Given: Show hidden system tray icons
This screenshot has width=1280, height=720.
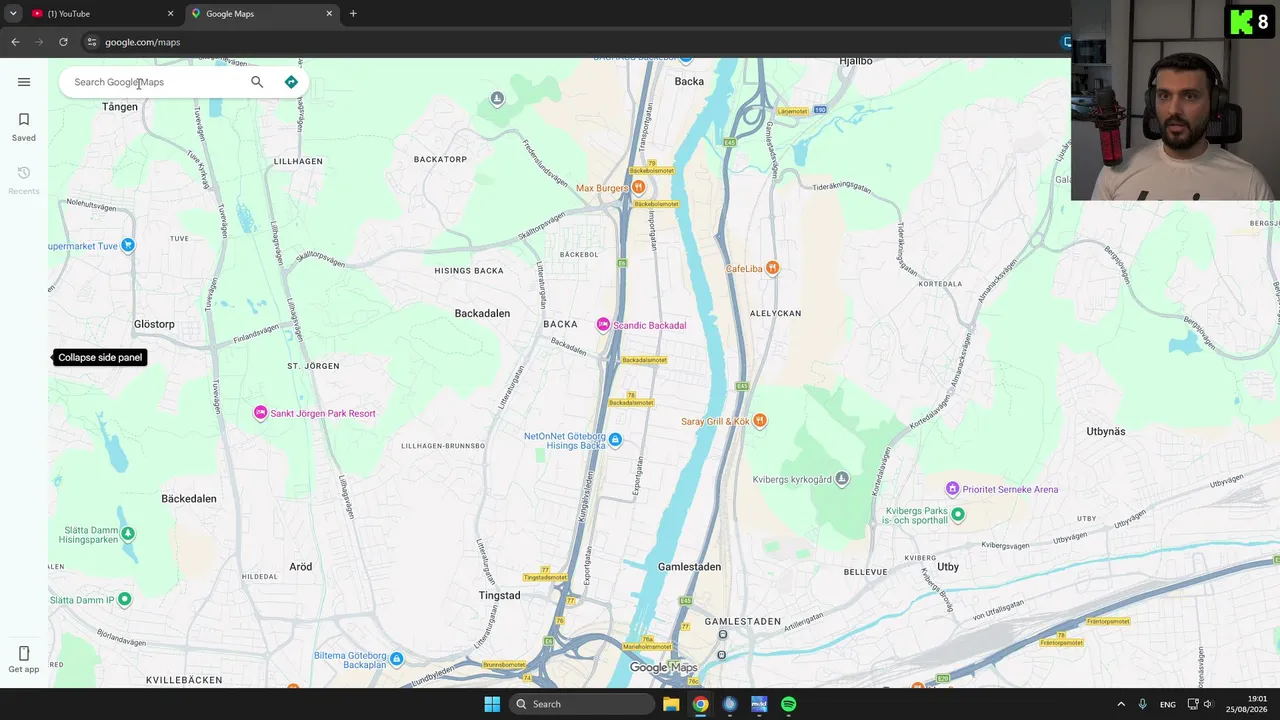Looking at the screenshot, I should 1121,704.
